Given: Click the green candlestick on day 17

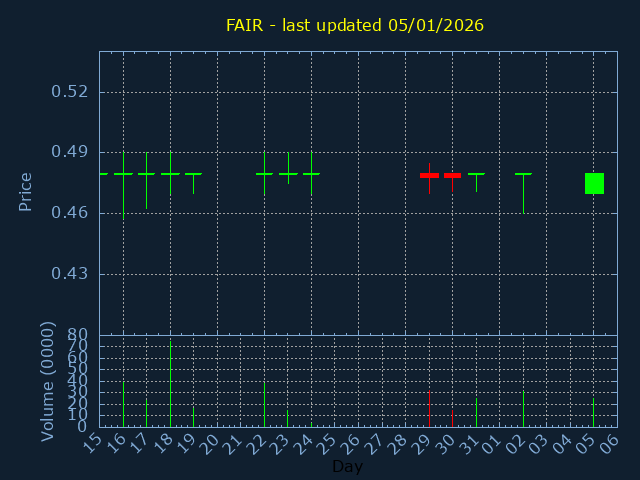Looking at the screenshot, I should point(146,174).
